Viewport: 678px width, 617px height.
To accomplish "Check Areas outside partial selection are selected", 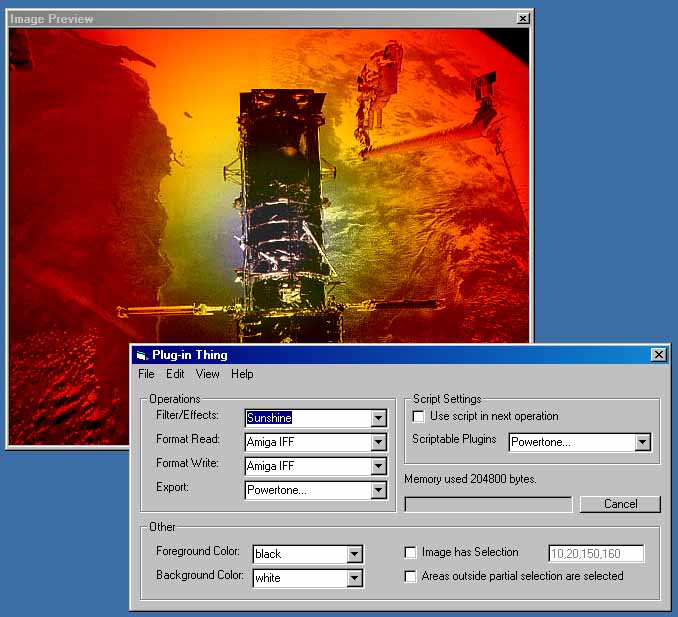I will click(410, 576).
